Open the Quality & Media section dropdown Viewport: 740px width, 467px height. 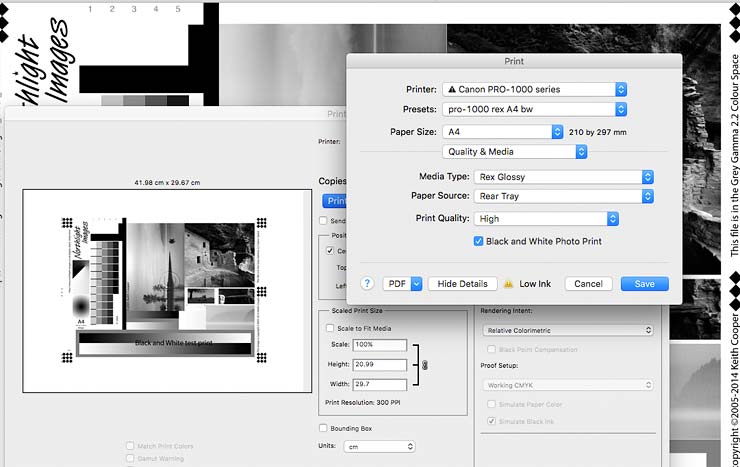514,152
